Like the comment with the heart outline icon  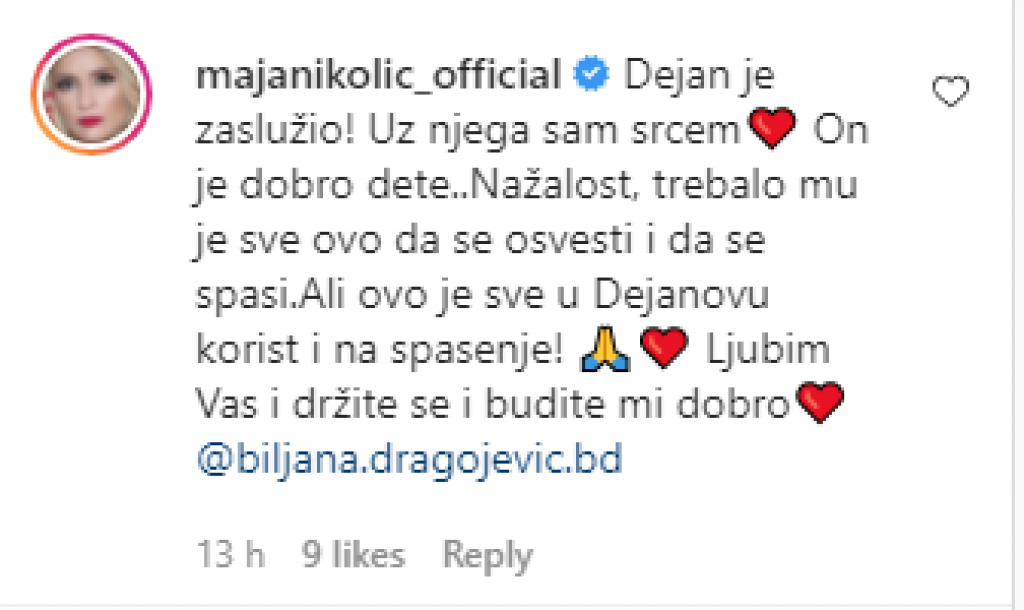[950, 91]
